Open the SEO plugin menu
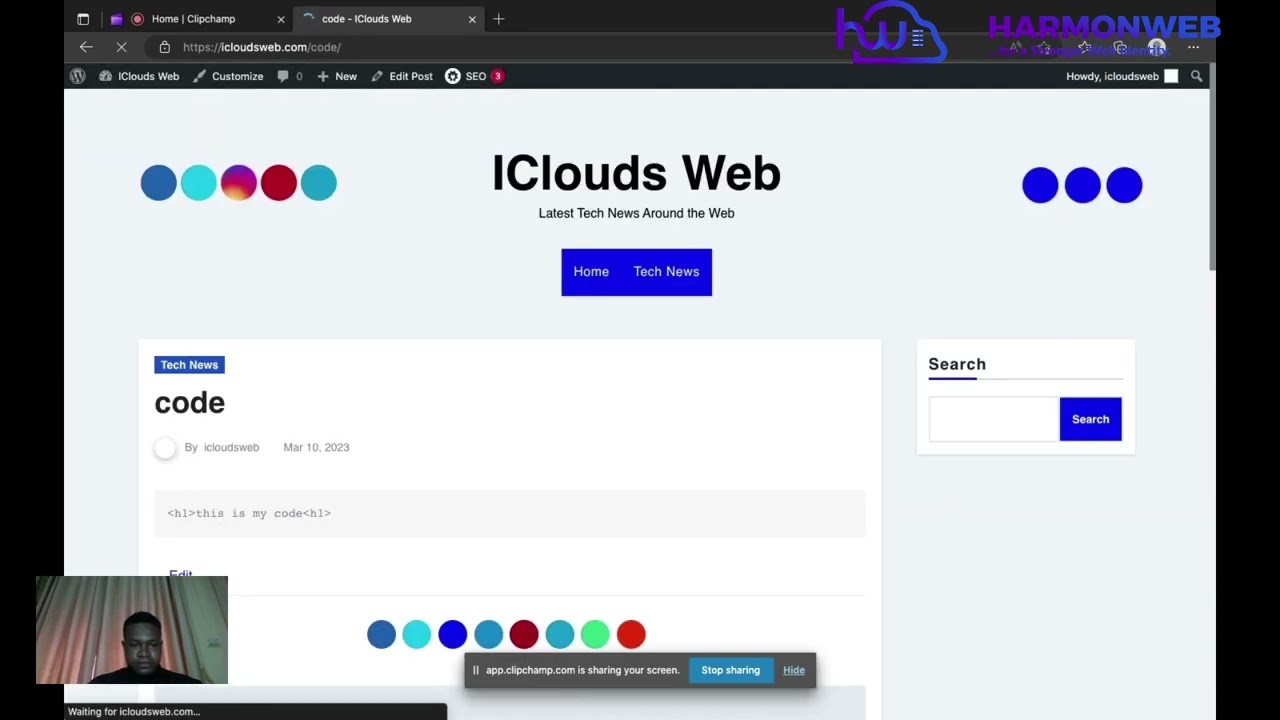Image resolution: width=1280 pixels, height=720 pixels. click(466, 76)
